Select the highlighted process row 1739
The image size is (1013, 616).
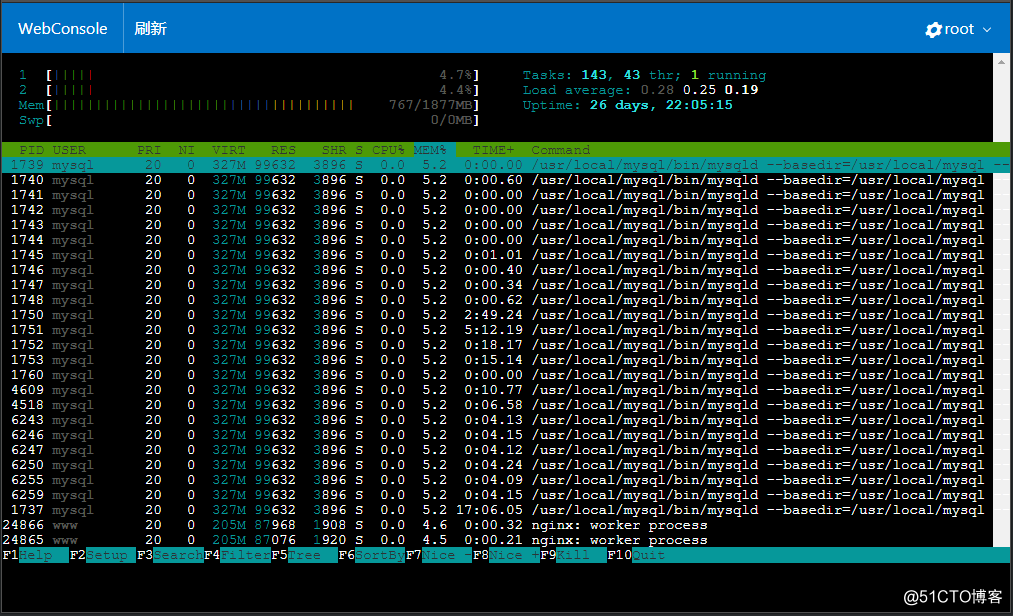(506, 165)
